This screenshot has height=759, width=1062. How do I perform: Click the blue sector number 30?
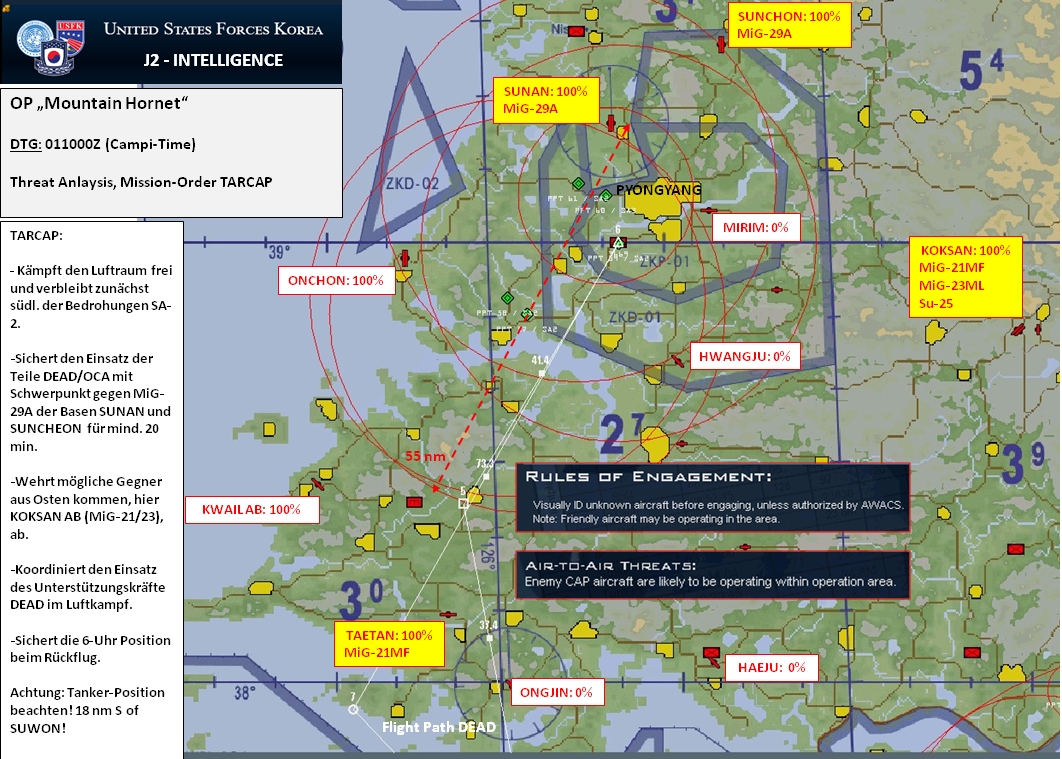361,599
